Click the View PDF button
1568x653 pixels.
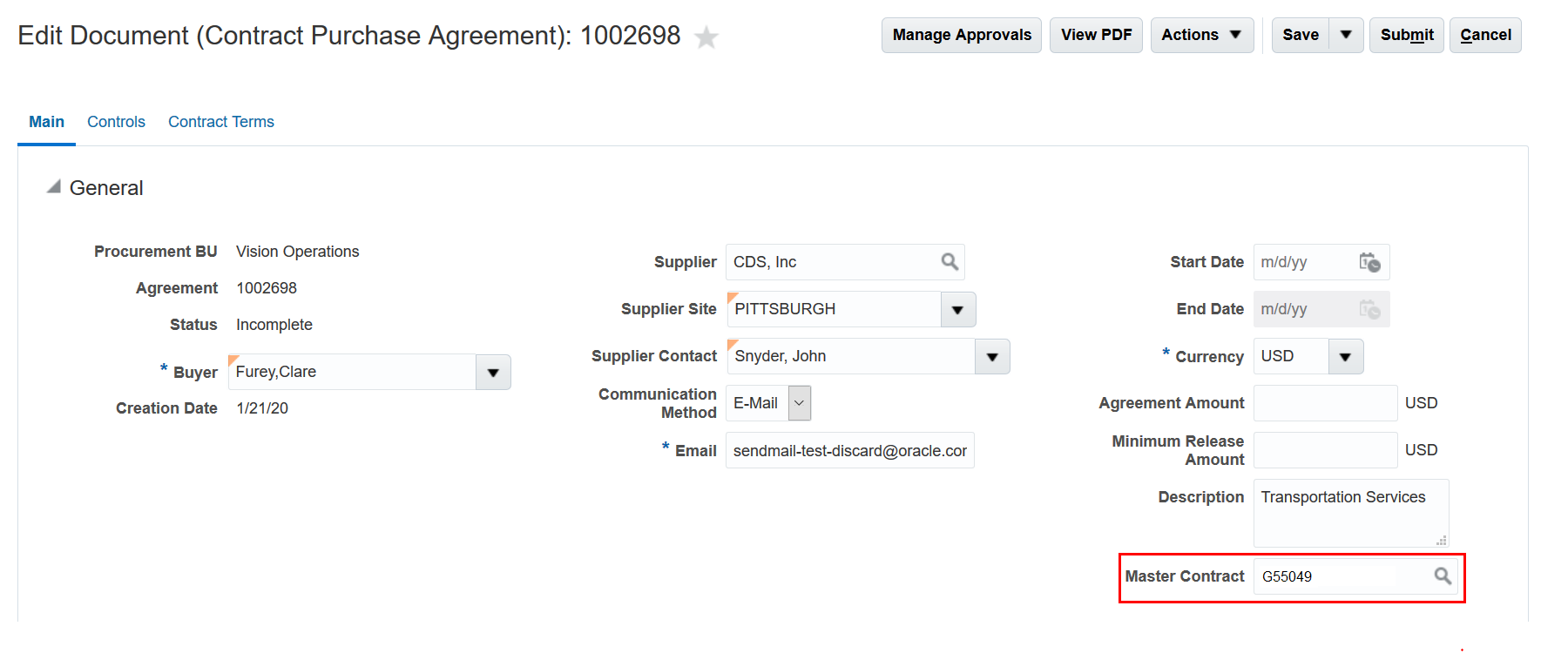tap(1096, 35)
